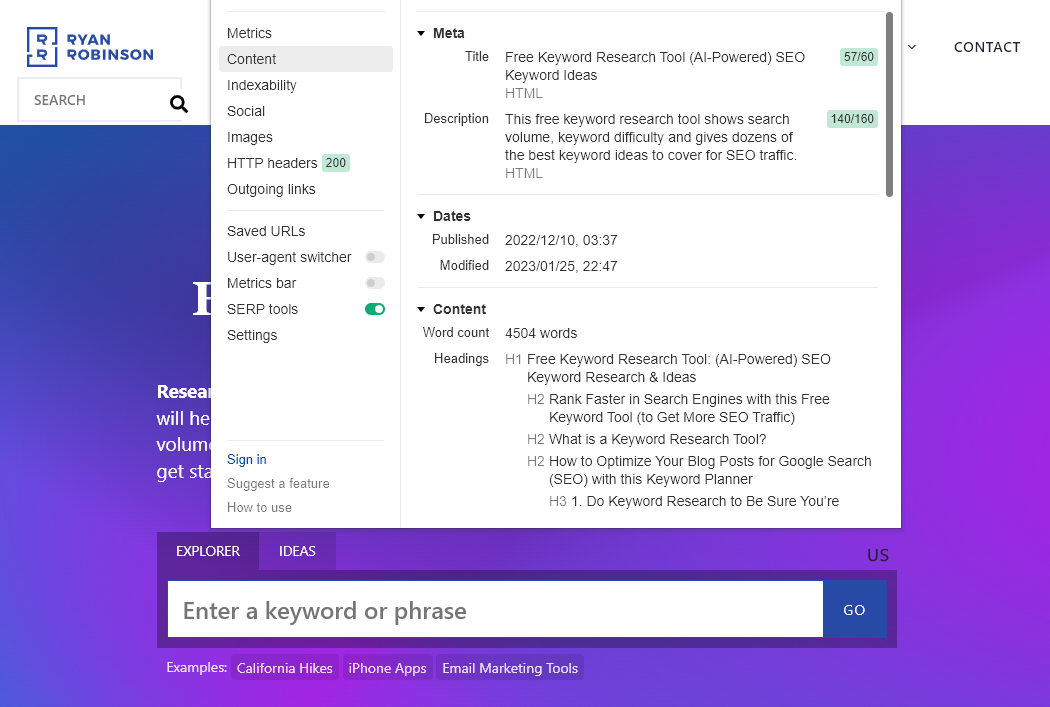Click the Ryan Robinson logo
Viewport: 1050px width, 707px height.
(x=89, y=46)
